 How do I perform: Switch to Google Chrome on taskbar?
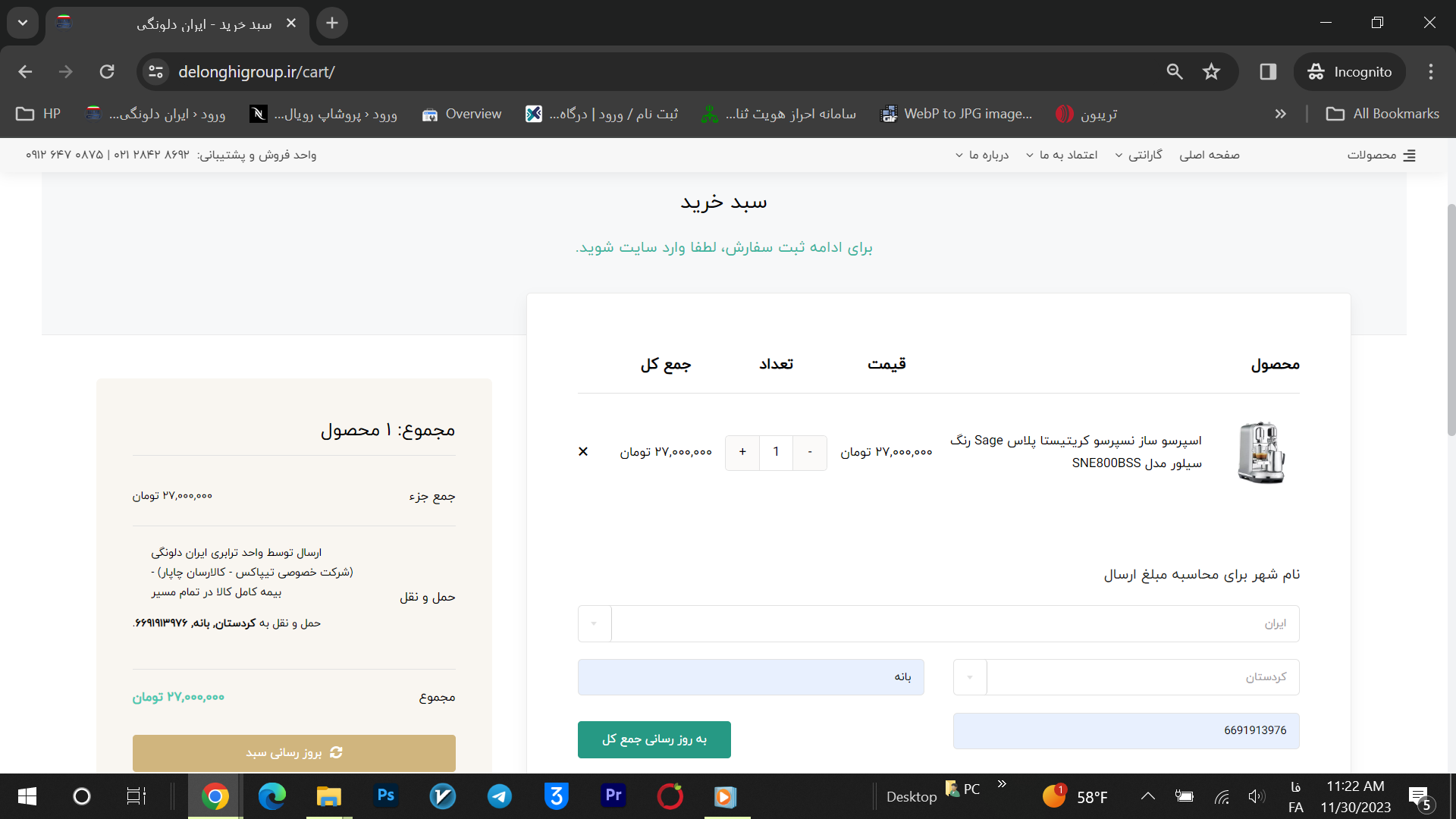[x=215, y=796]
